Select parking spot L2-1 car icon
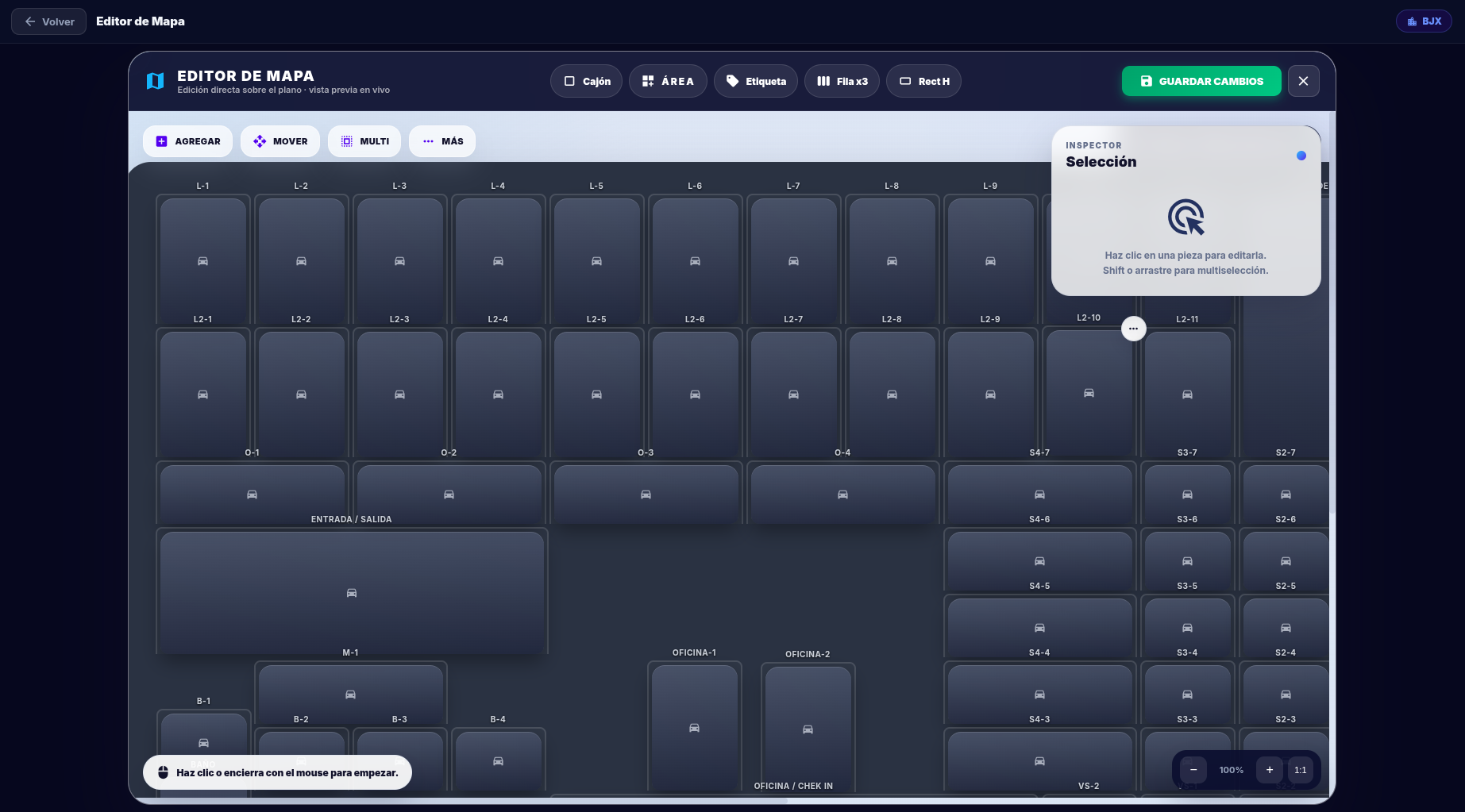 (x=202, y=394)
